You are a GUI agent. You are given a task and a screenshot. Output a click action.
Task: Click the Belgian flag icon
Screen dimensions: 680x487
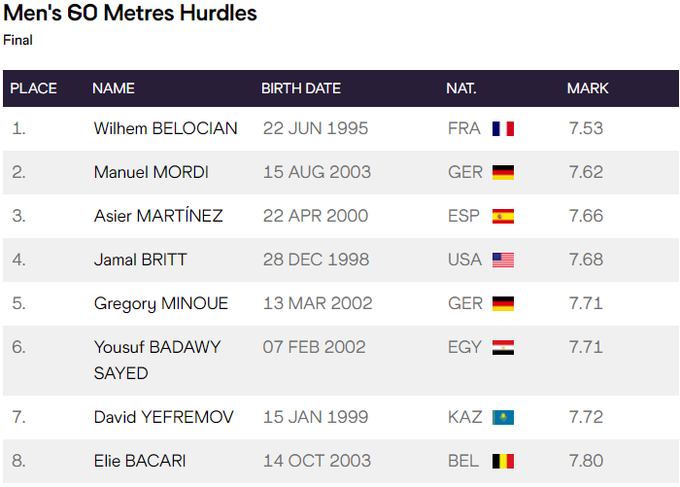(x=503, y=461)
